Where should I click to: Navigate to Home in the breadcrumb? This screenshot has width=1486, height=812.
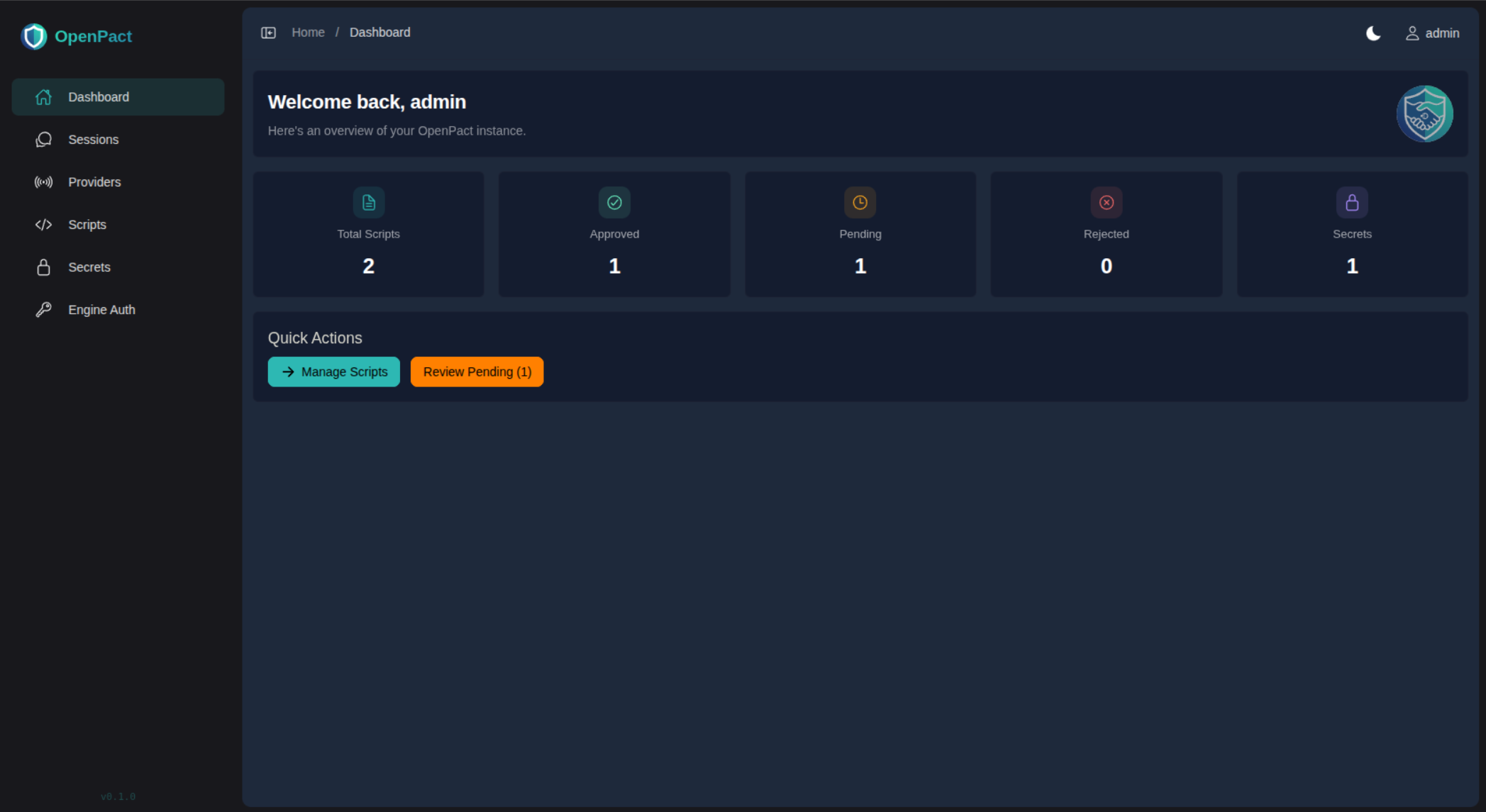[308, 32]
